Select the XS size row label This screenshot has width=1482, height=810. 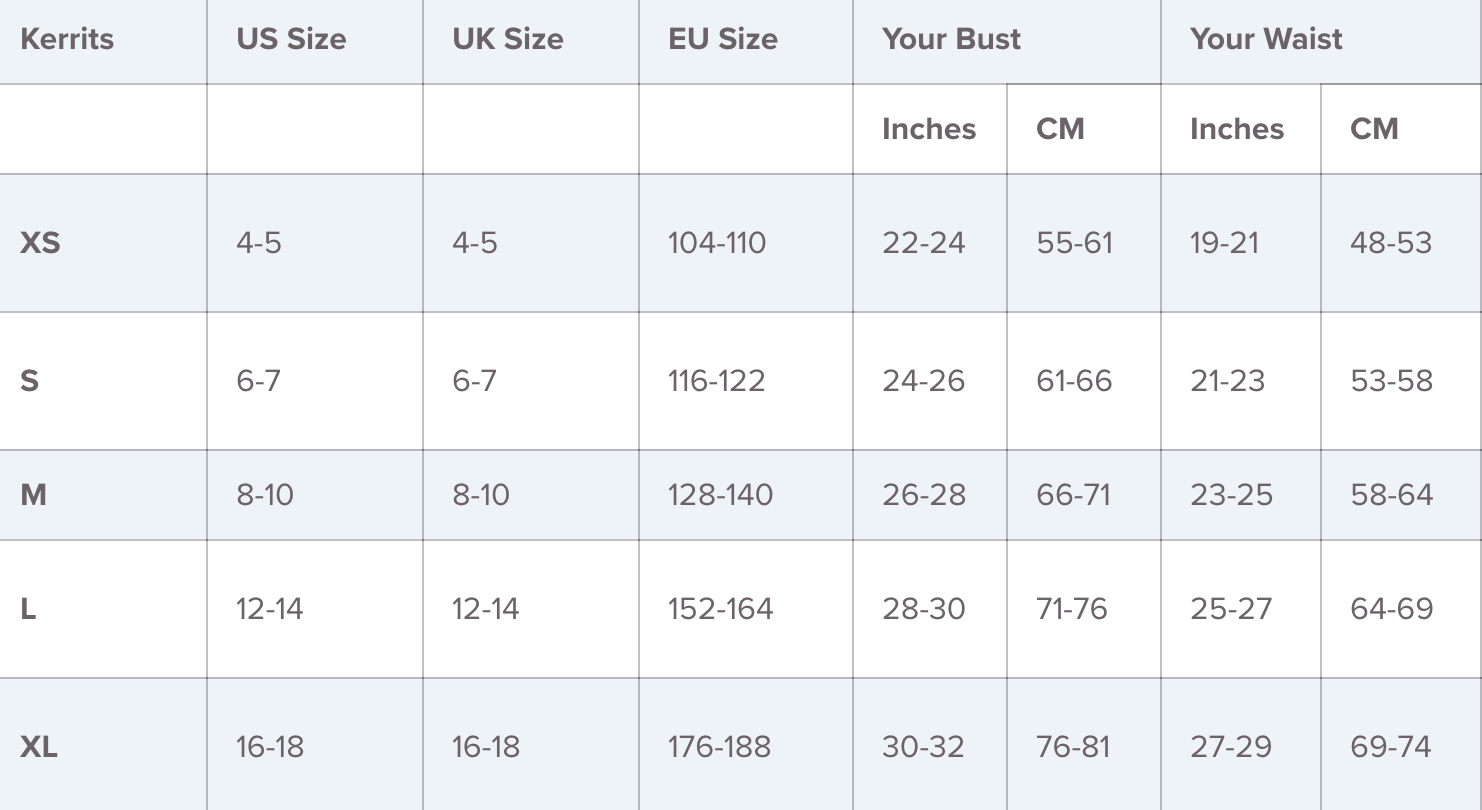40,243
